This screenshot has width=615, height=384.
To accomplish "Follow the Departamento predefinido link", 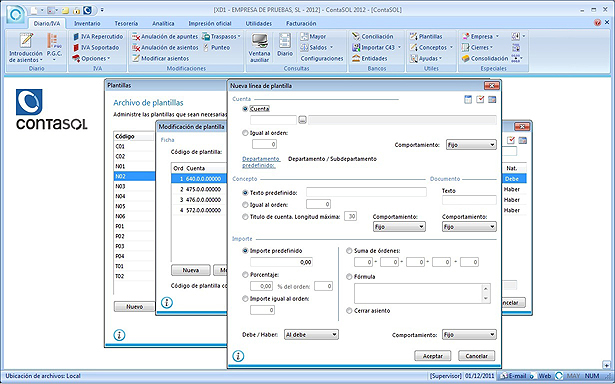I will point(261,162).
